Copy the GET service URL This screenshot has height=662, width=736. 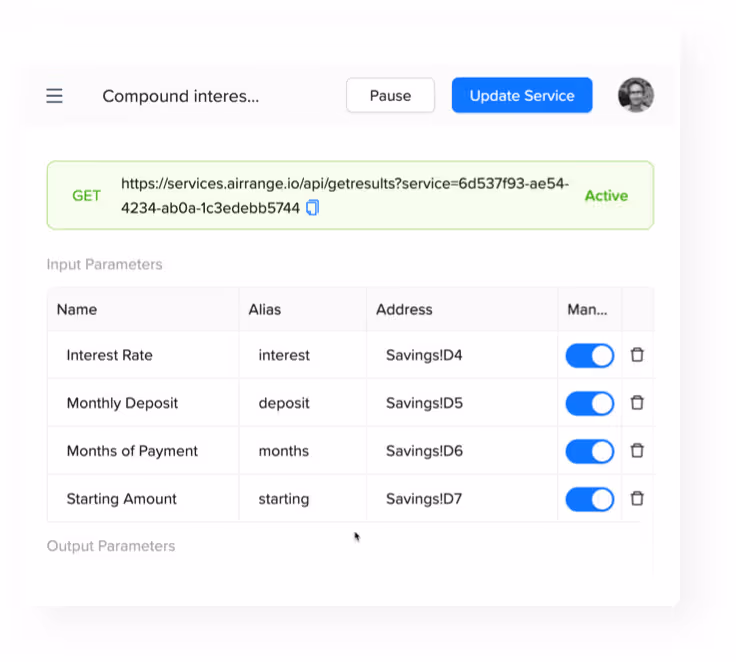click(x=312, y=208)
